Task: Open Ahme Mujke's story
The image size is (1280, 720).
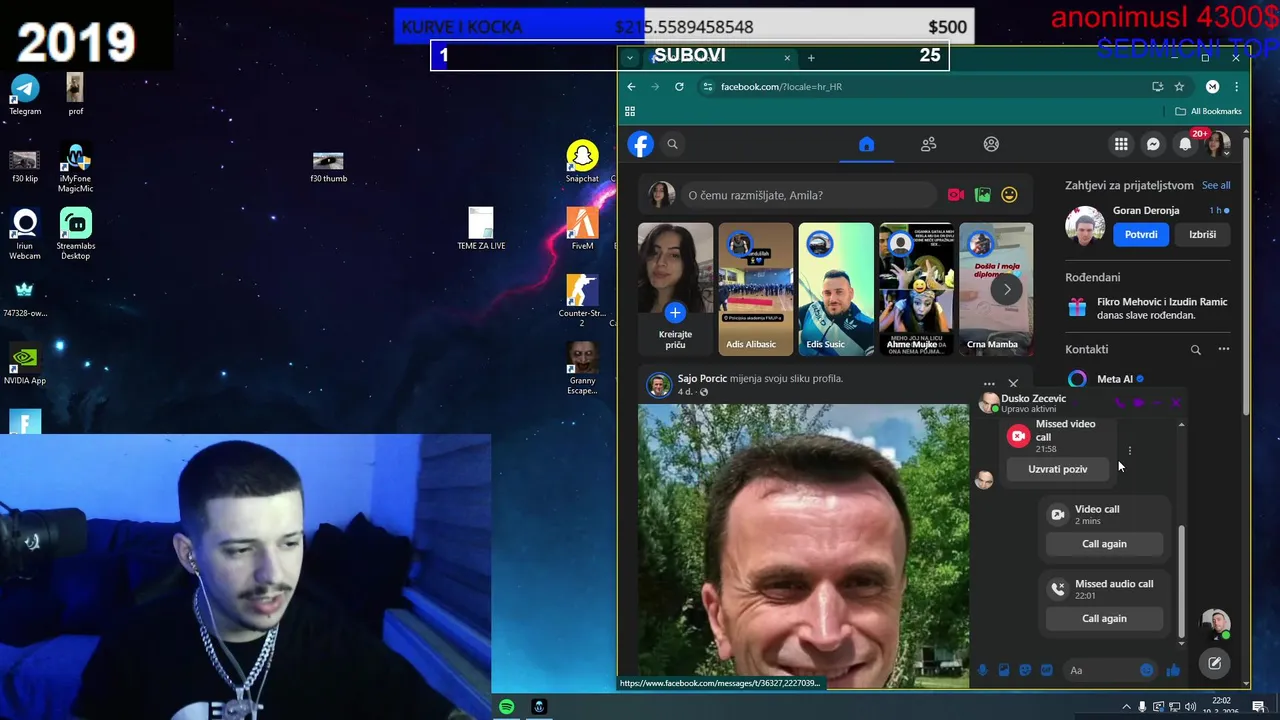Action: tap(915, 289)
